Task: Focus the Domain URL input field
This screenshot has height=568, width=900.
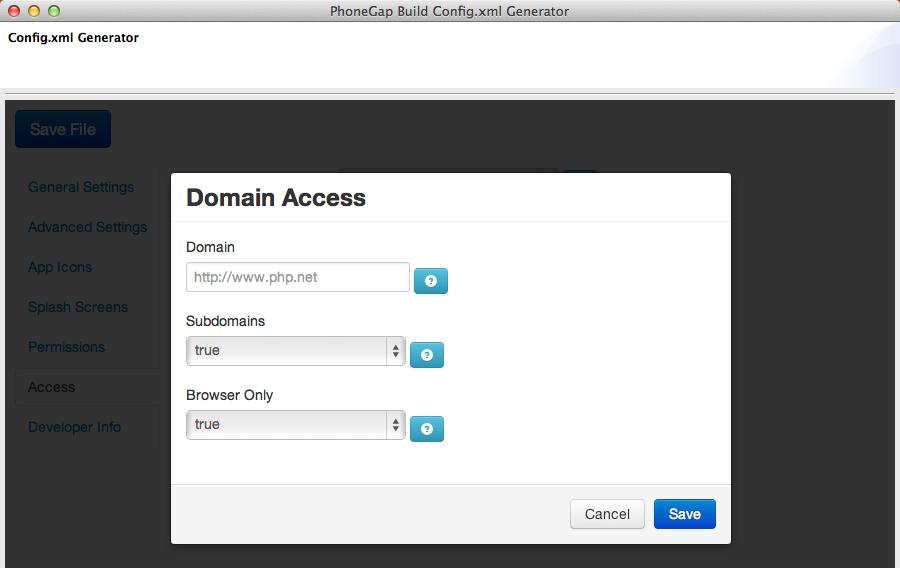Action: 297,277
